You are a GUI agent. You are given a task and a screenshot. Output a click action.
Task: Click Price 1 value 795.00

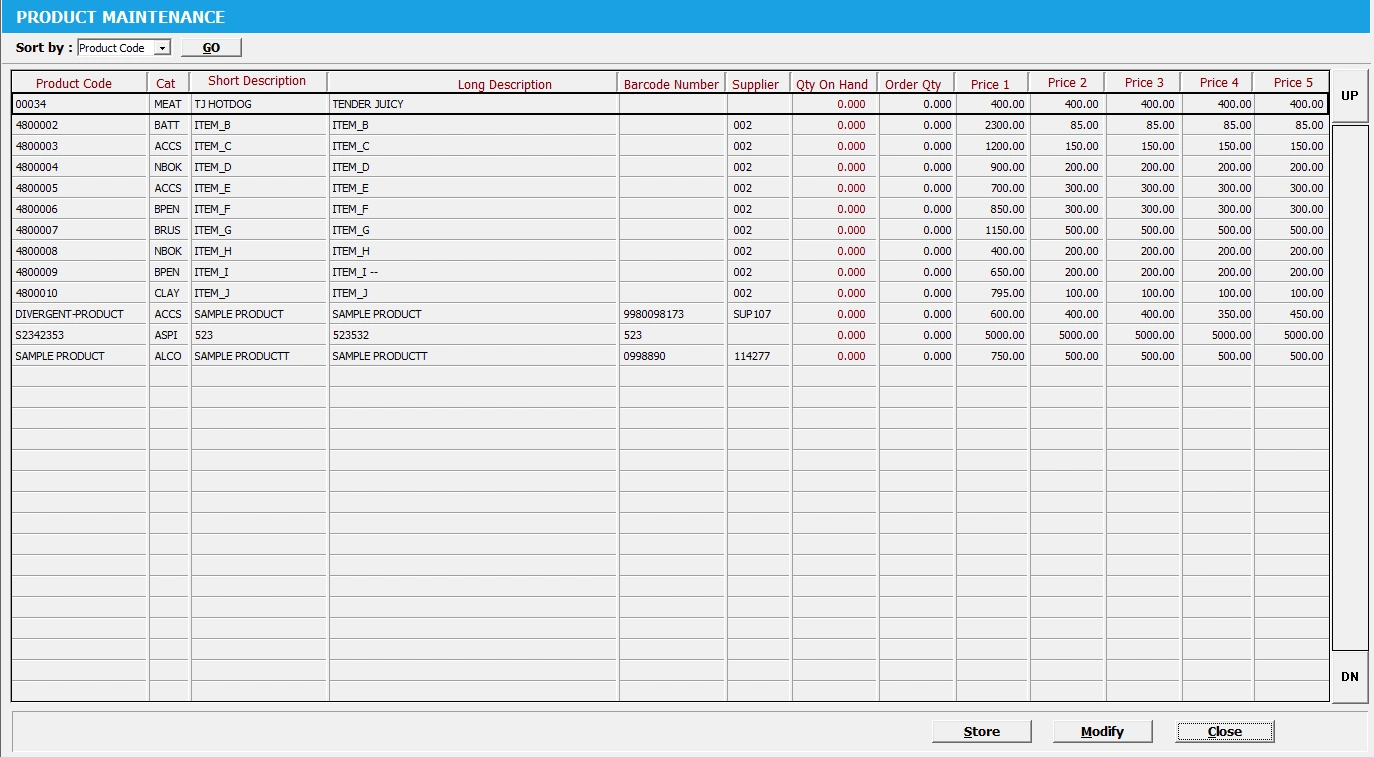click(x=992, y=293)
